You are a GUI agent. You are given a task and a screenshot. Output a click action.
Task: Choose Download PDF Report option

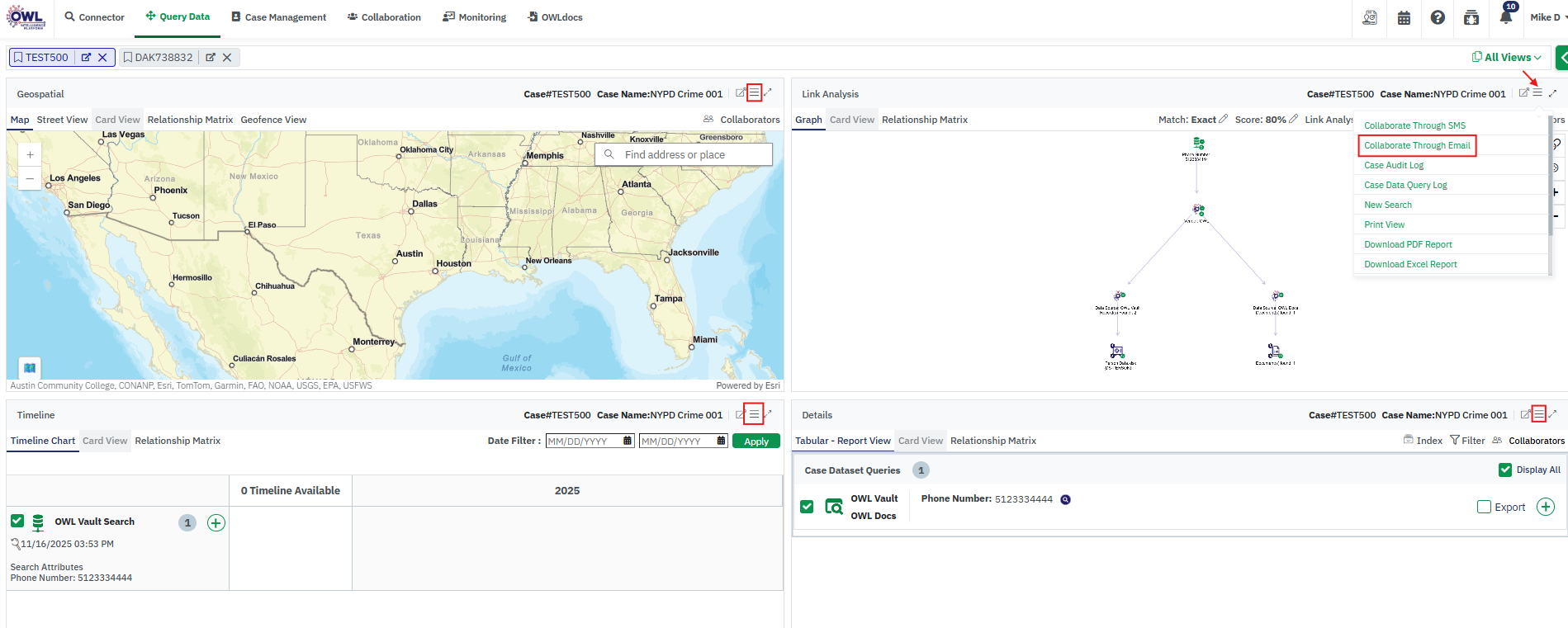1408,244
